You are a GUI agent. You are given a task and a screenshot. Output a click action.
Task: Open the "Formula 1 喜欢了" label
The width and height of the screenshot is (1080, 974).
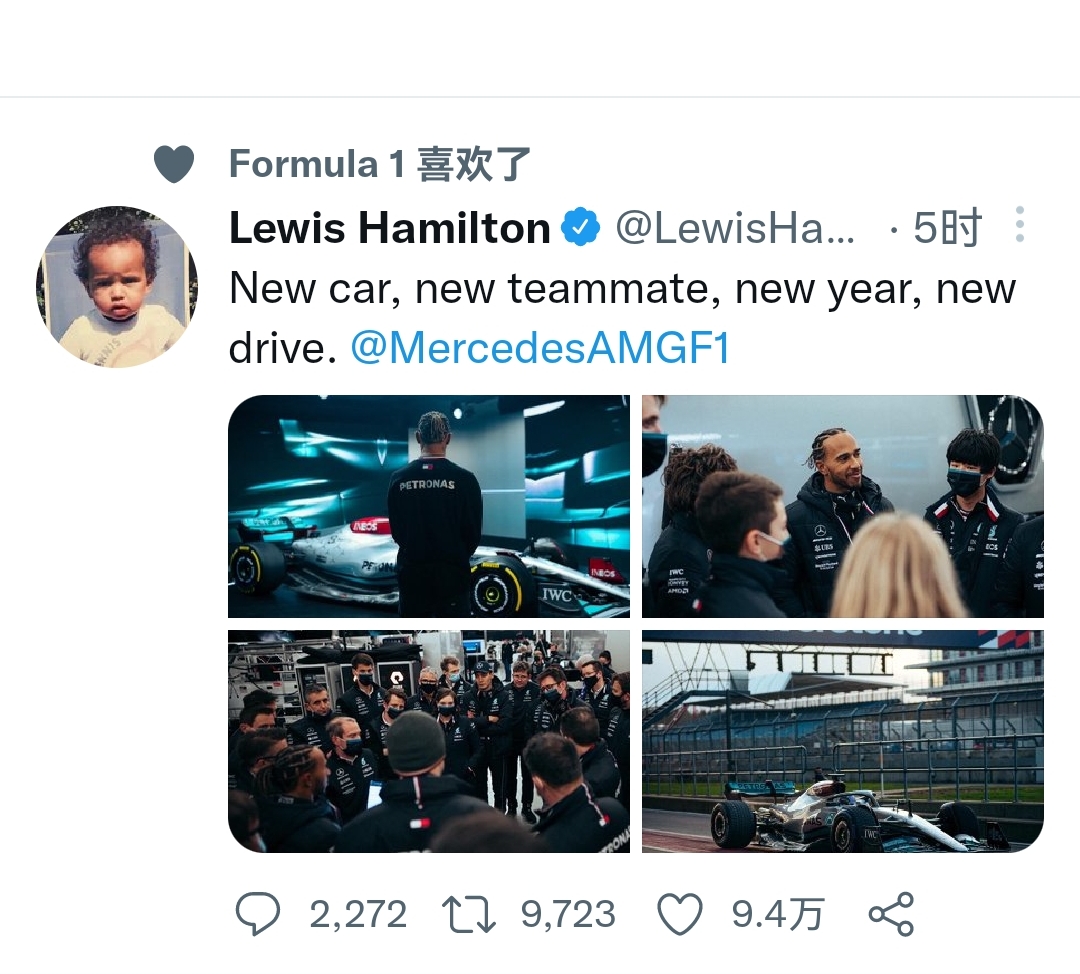[379, 164]
